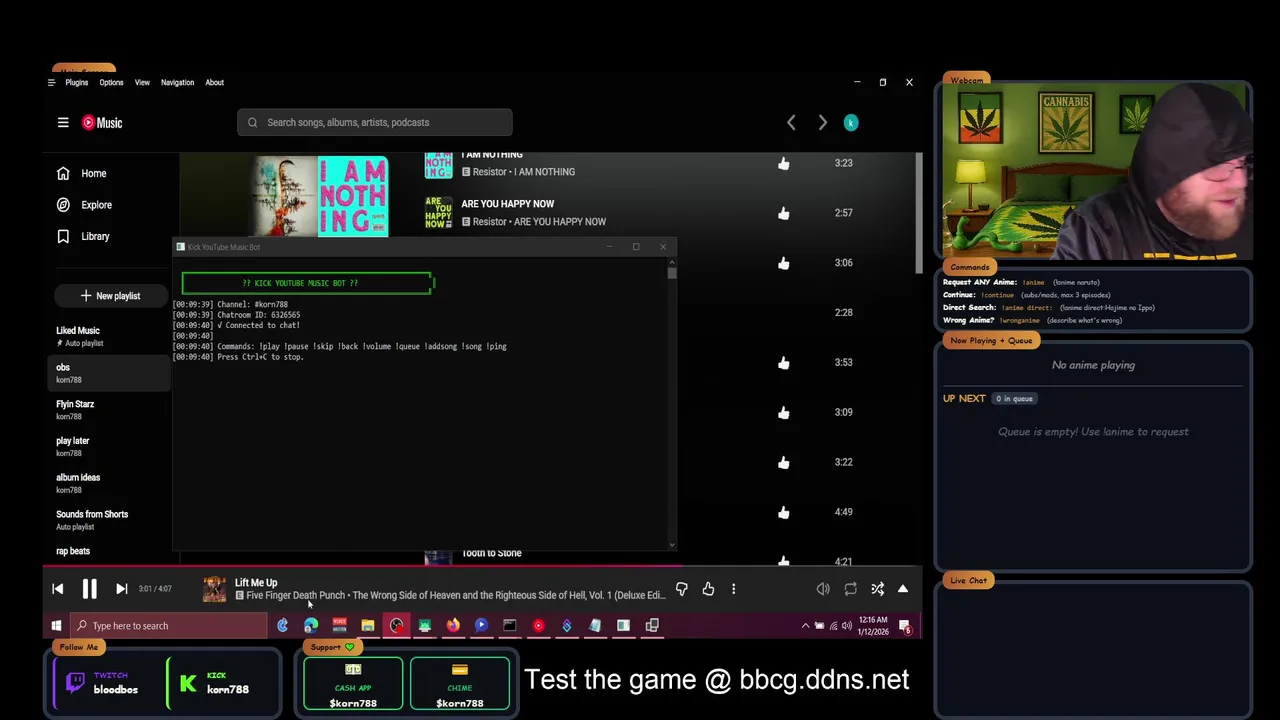
Task: Open the Liked Music playlist
Action: point(108,336)
